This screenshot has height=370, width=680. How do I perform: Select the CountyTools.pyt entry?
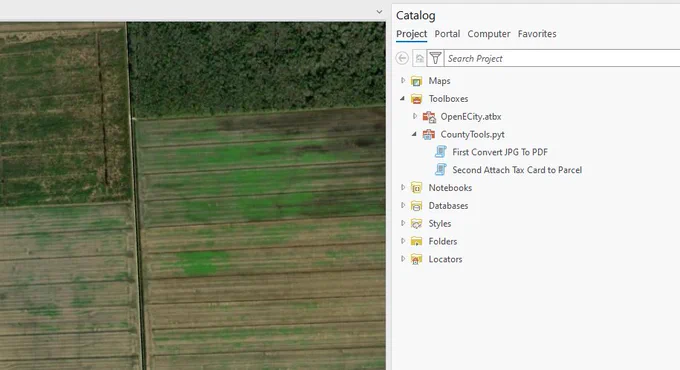coord(473,134)
